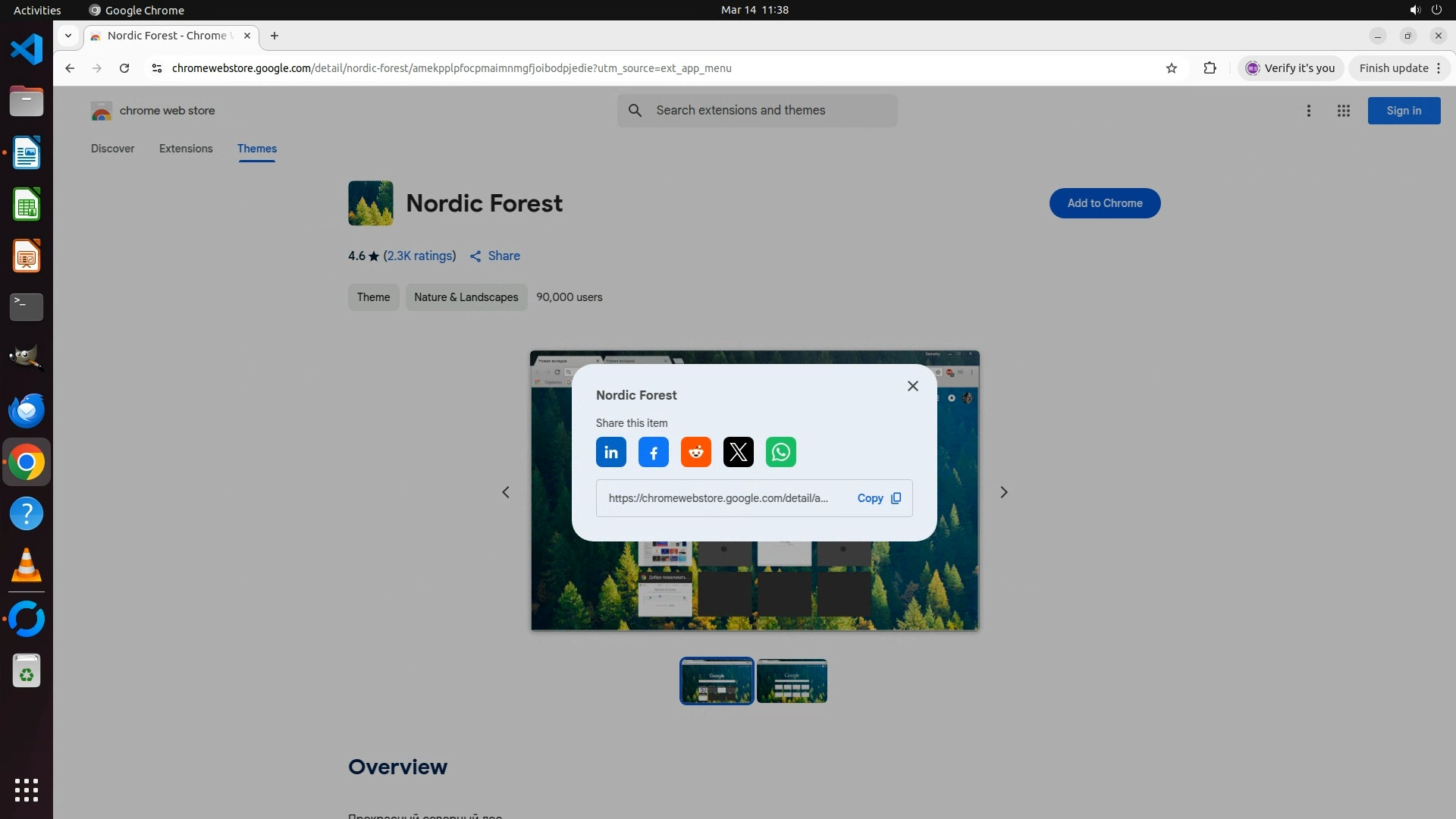Viewport: 1456px width, 819px height.
Task: Open the 2.3K ratings link
Action: pyautogui.click(x=419, y=256)
